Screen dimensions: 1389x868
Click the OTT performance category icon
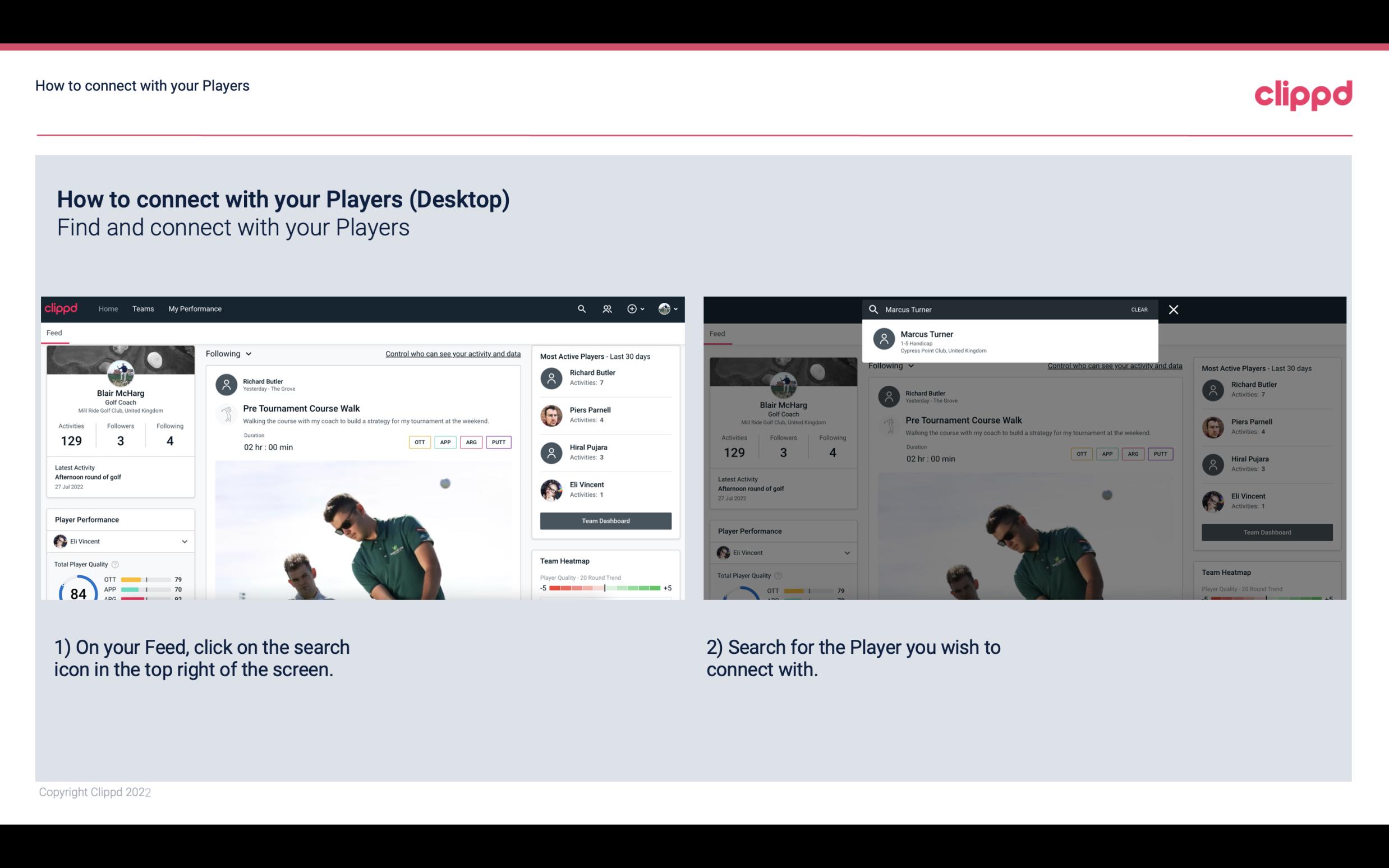[x=419, y=442]
